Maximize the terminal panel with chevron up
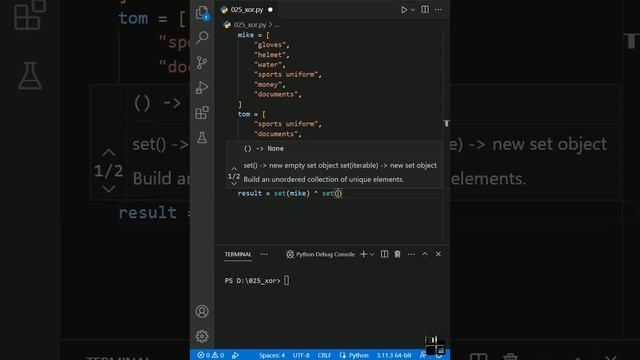 (x=425, y=254)
